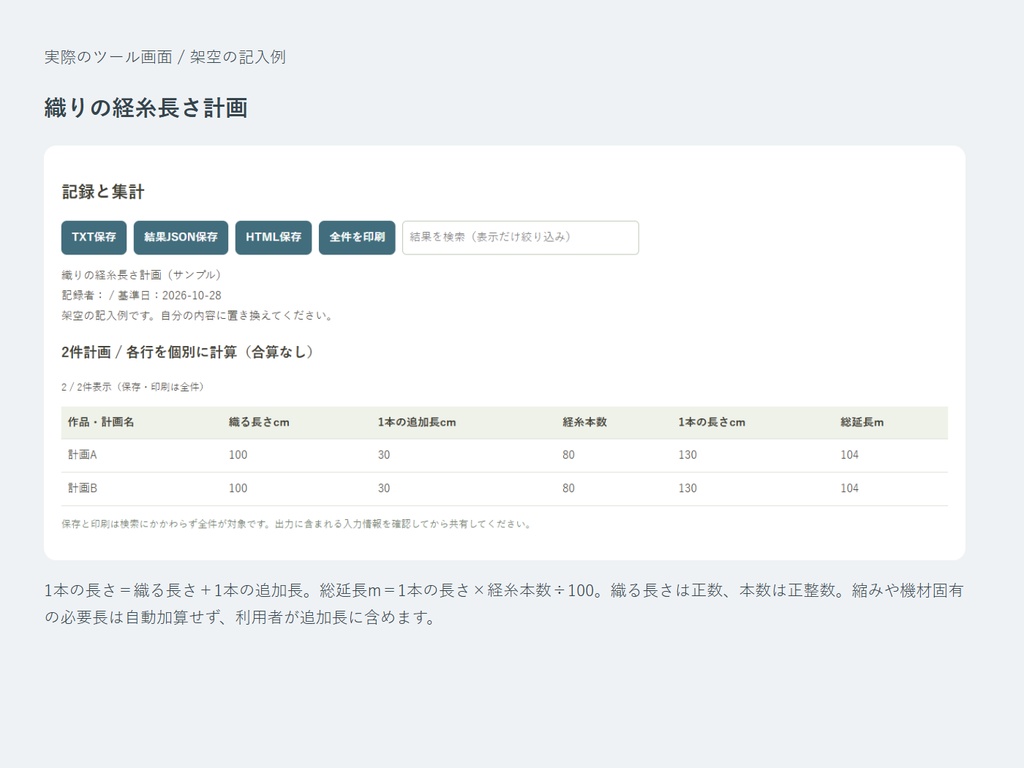Select the 計画B row name cell
The height and width of the screenshot is (768, 1024).
pyautogui.click(x=82, y=488)
